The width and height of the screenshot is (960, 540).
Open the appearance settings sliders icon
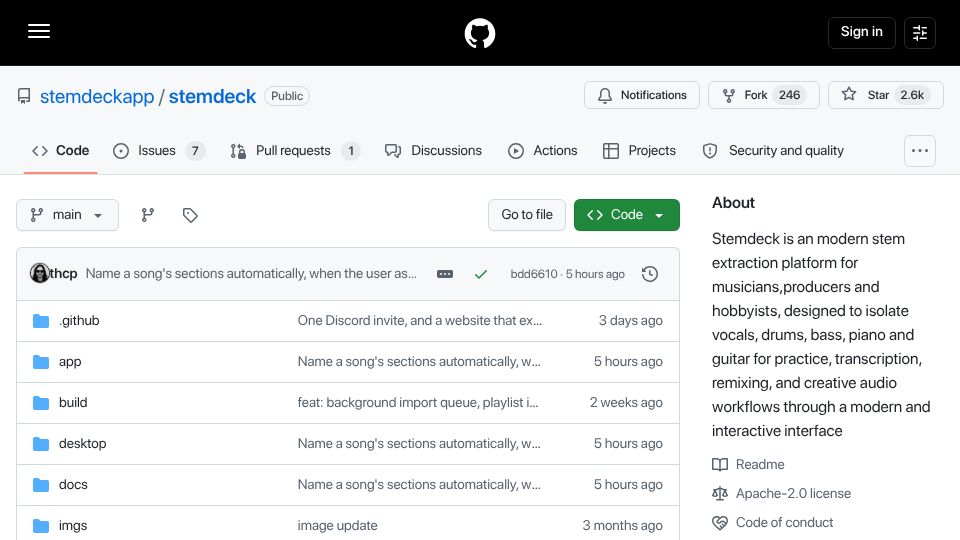point(920,33)
